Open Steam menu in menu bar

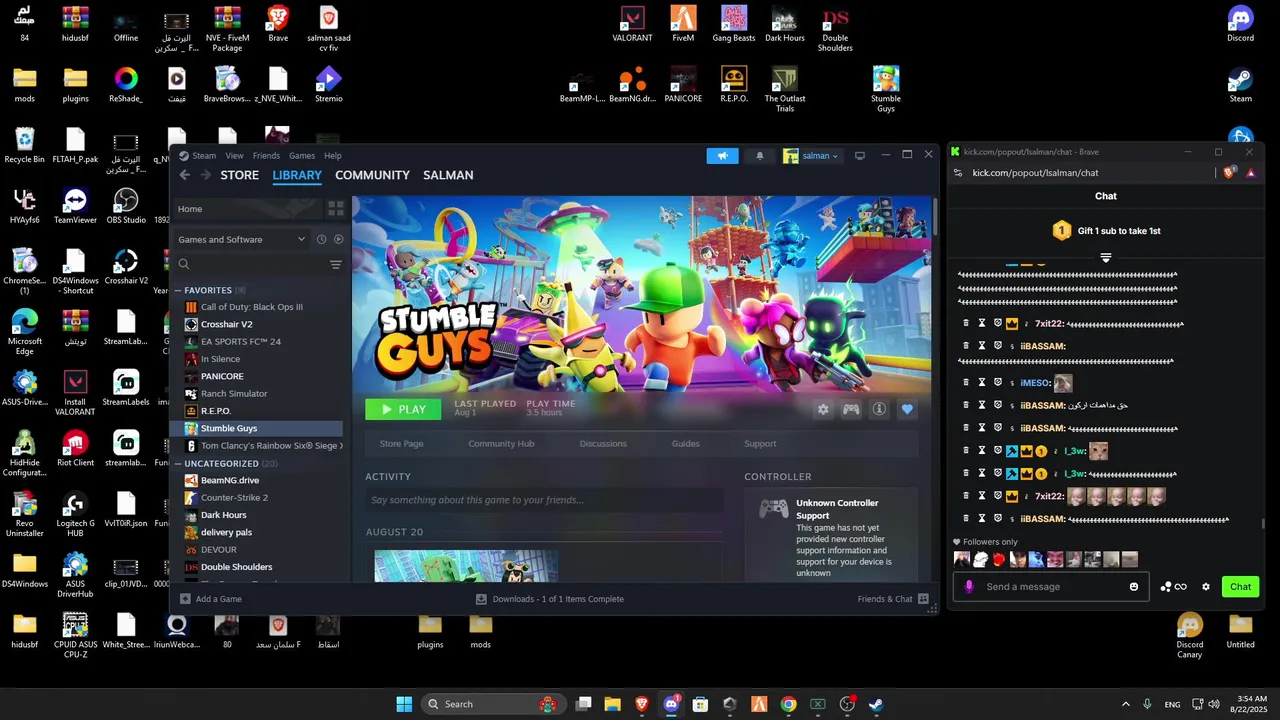pyautogui.click(x=204, y=156)
